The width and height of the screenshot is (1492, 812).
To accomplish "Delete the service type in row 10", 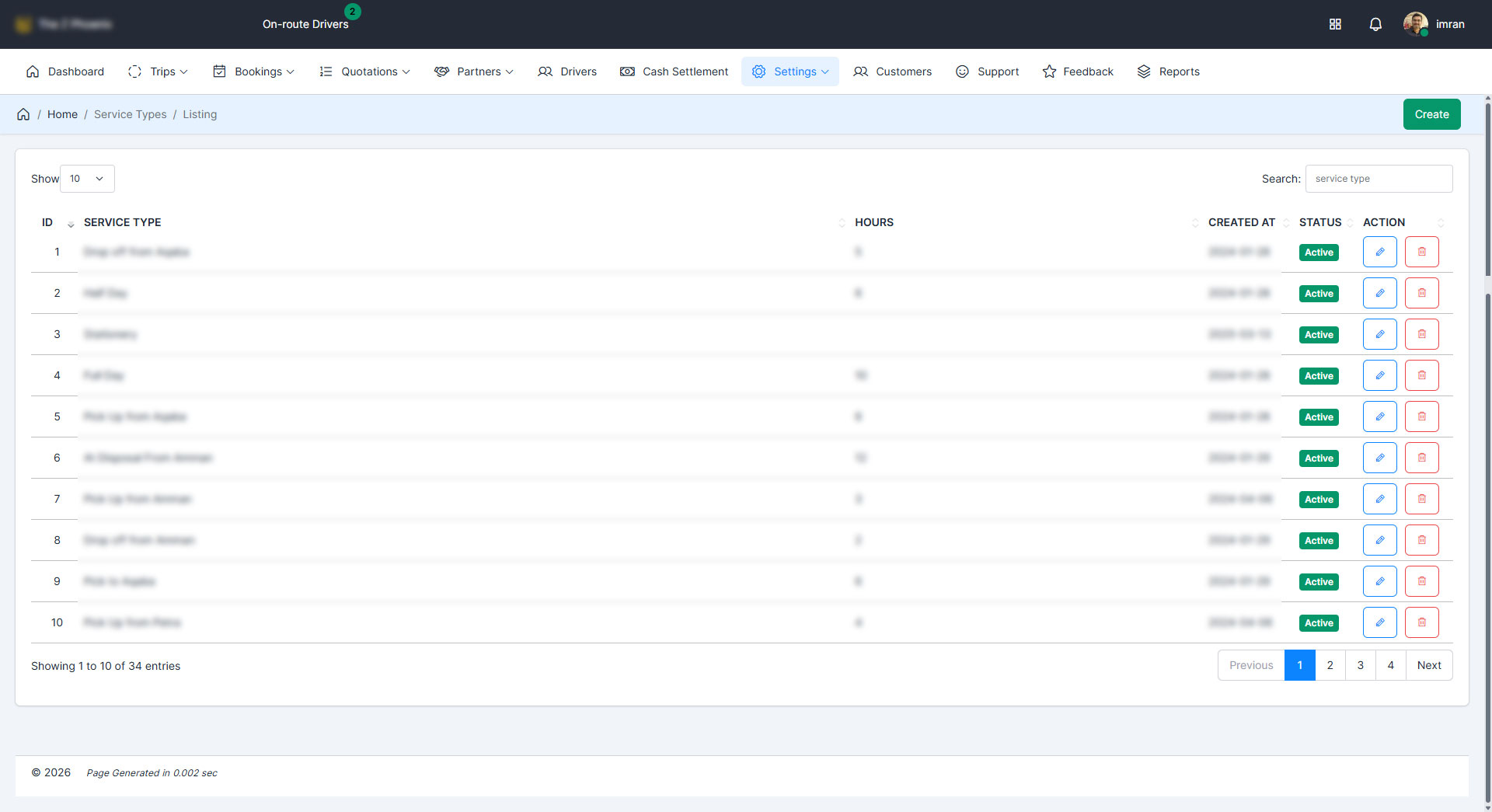I will [1421, 622].
